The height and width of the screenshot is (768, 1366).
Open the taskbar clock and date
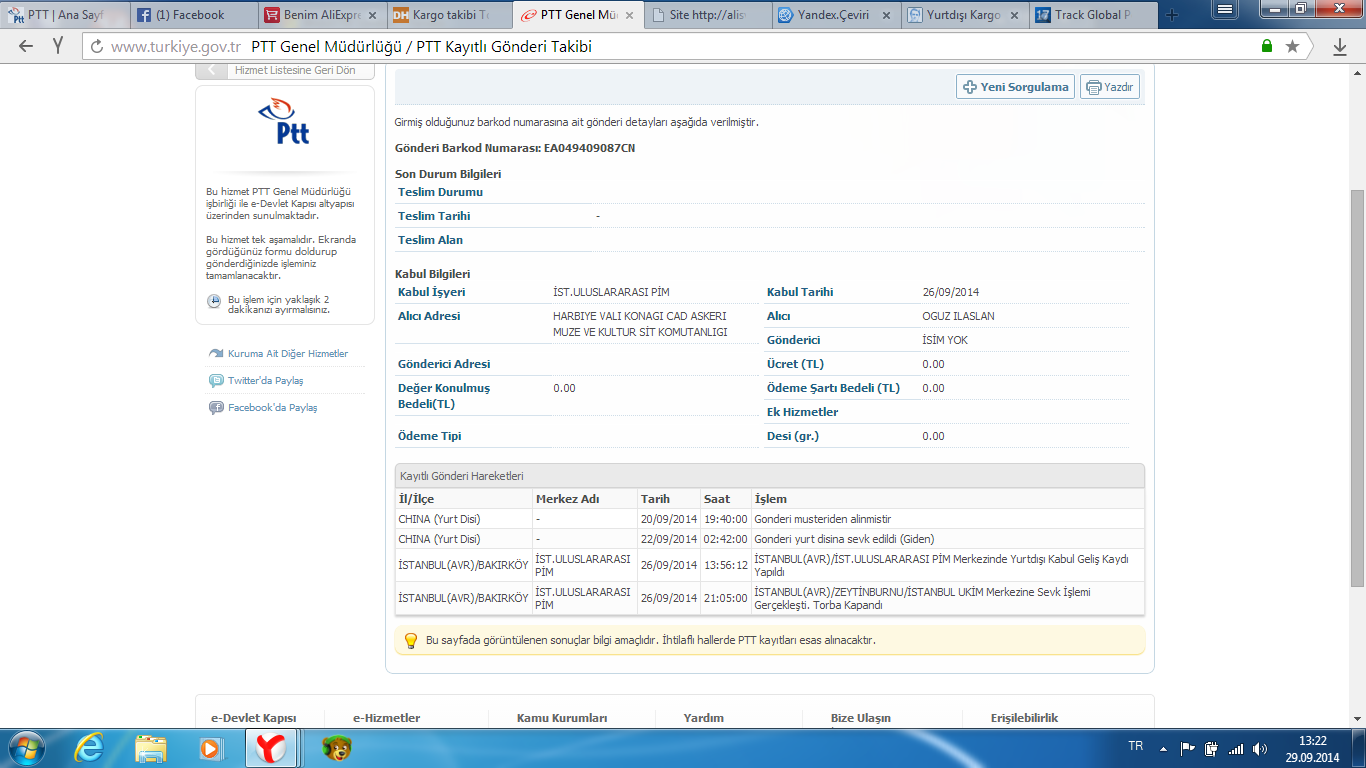coord(1313,748)
